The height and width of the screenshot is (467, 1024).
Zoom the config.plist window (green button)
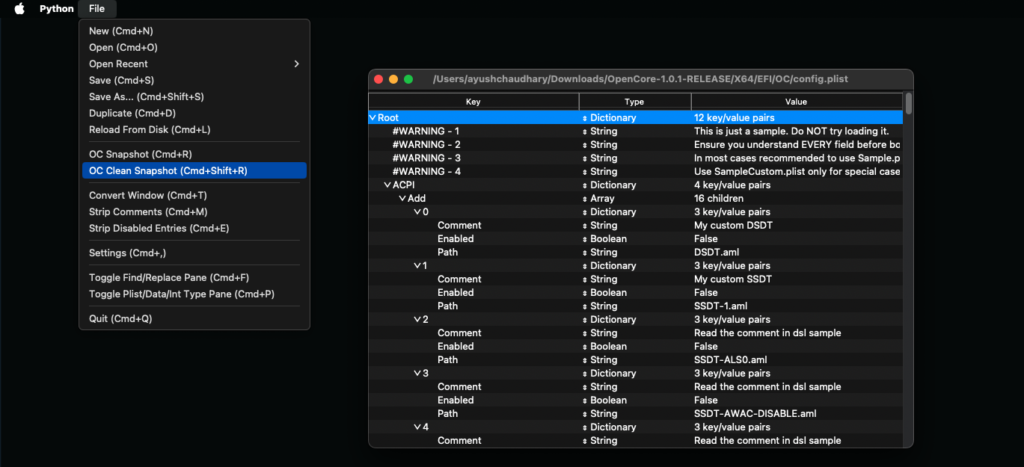tap(408, 80)
